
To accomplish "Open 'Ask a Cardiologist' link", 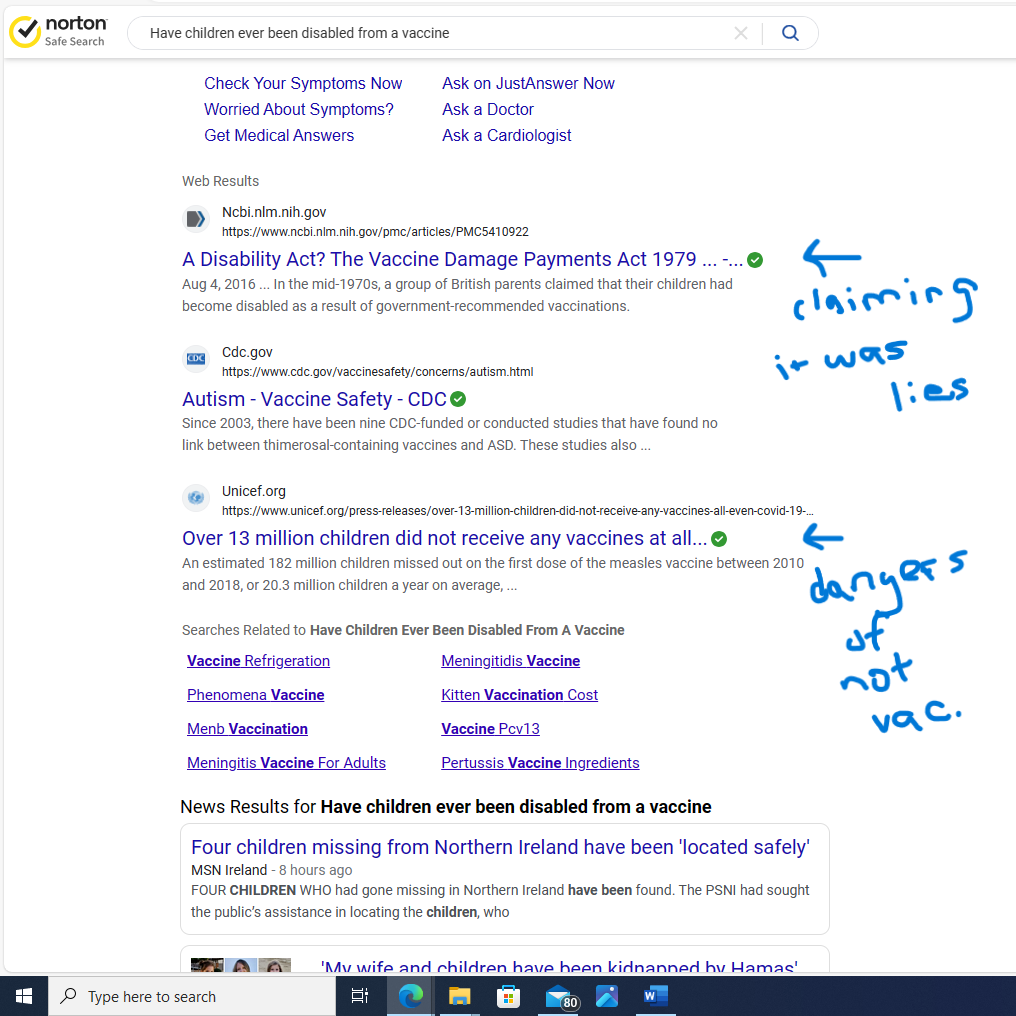I will pos(506,135).
